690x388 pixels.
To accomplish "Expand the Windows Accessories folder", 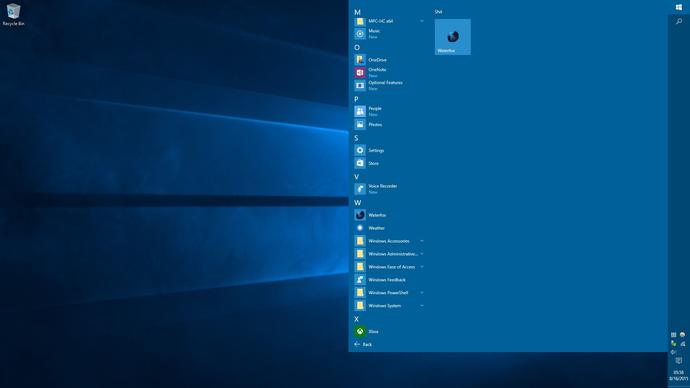I will click(x=389, y=241).
